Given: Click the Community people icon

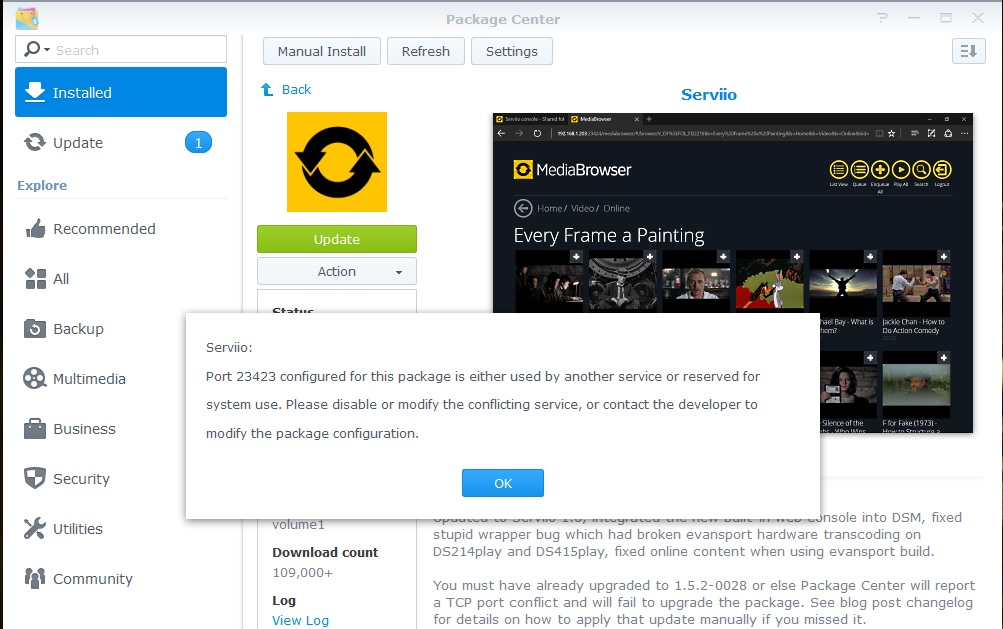Looking at the screenshot, I should click(x=35, y=578).
